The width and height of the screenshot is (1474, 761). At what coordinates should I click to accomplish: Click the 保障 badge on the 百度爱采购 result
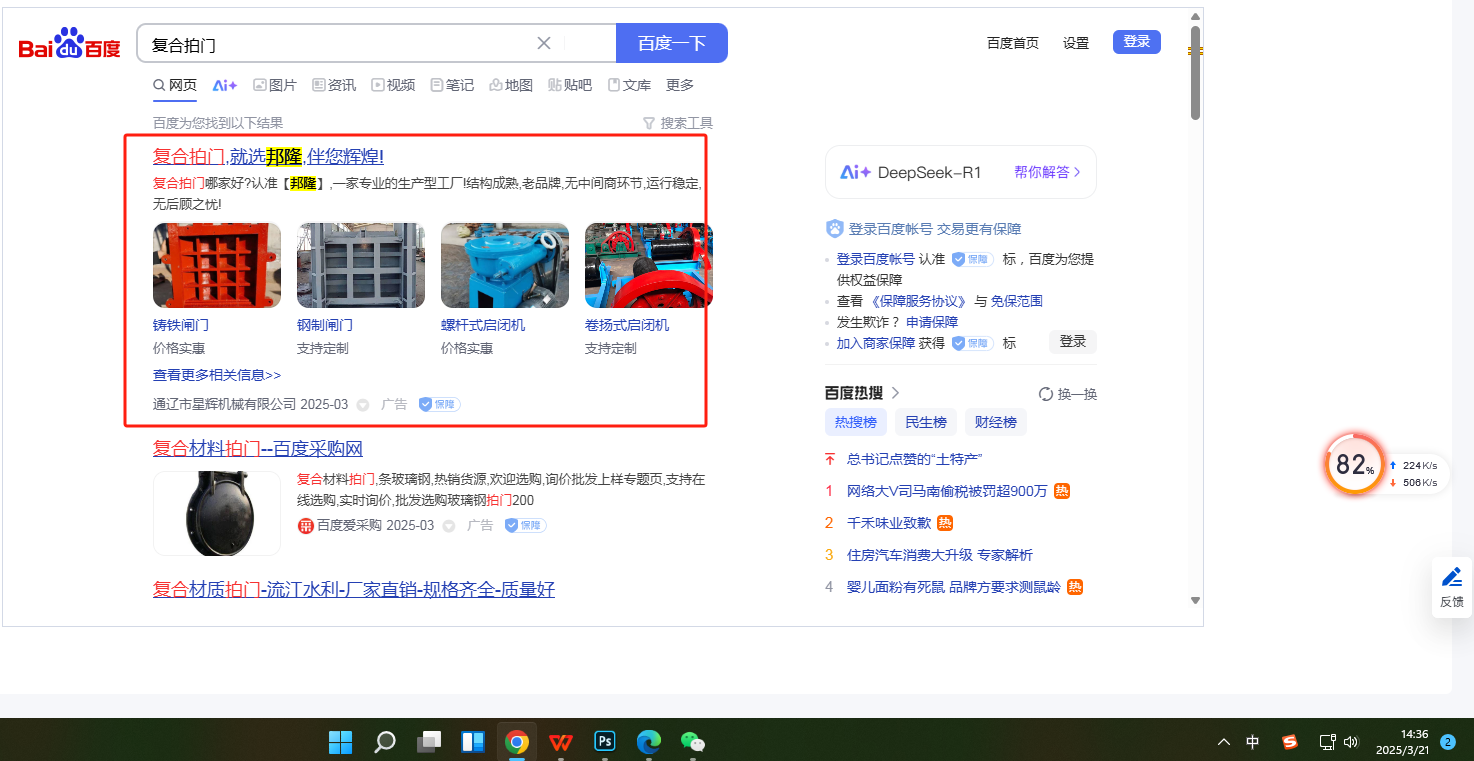coord(525,525)
